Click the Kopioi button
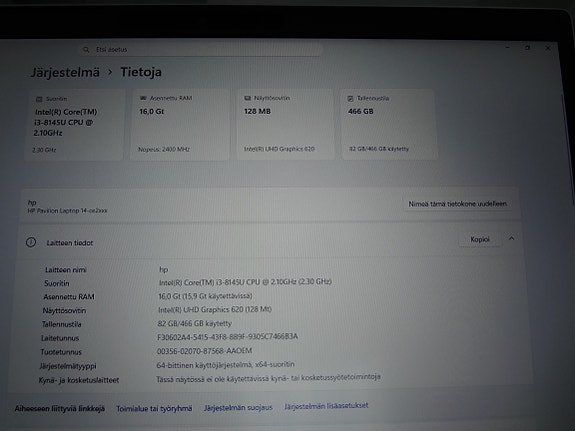Viewport: 575px width, 431px height. tap(480, 240)
